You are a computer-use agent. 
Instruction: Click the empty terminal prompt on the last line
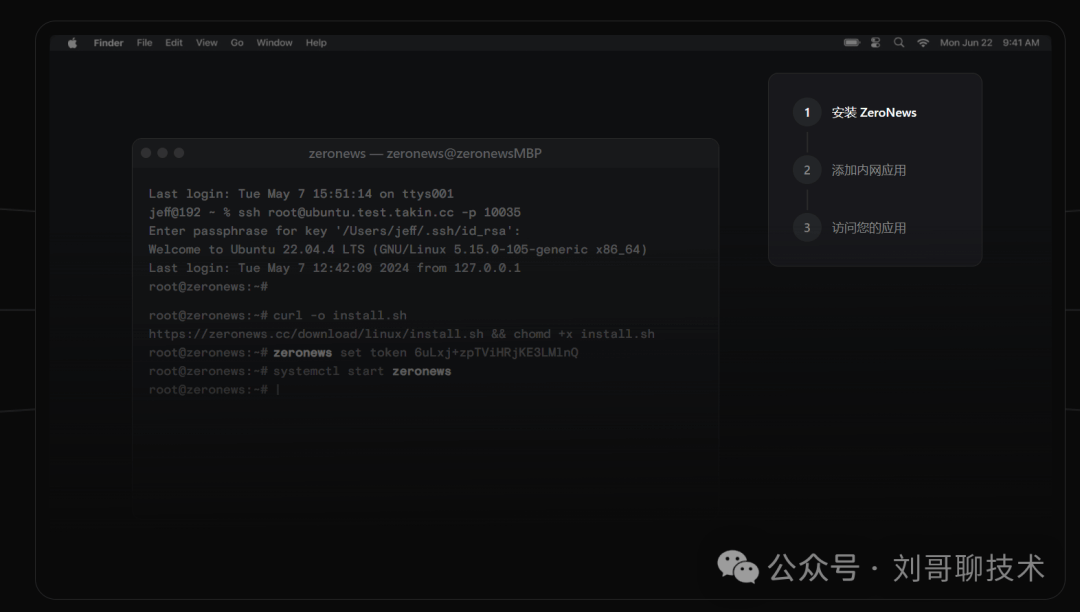pyautogui.click(x=277, y=390)
